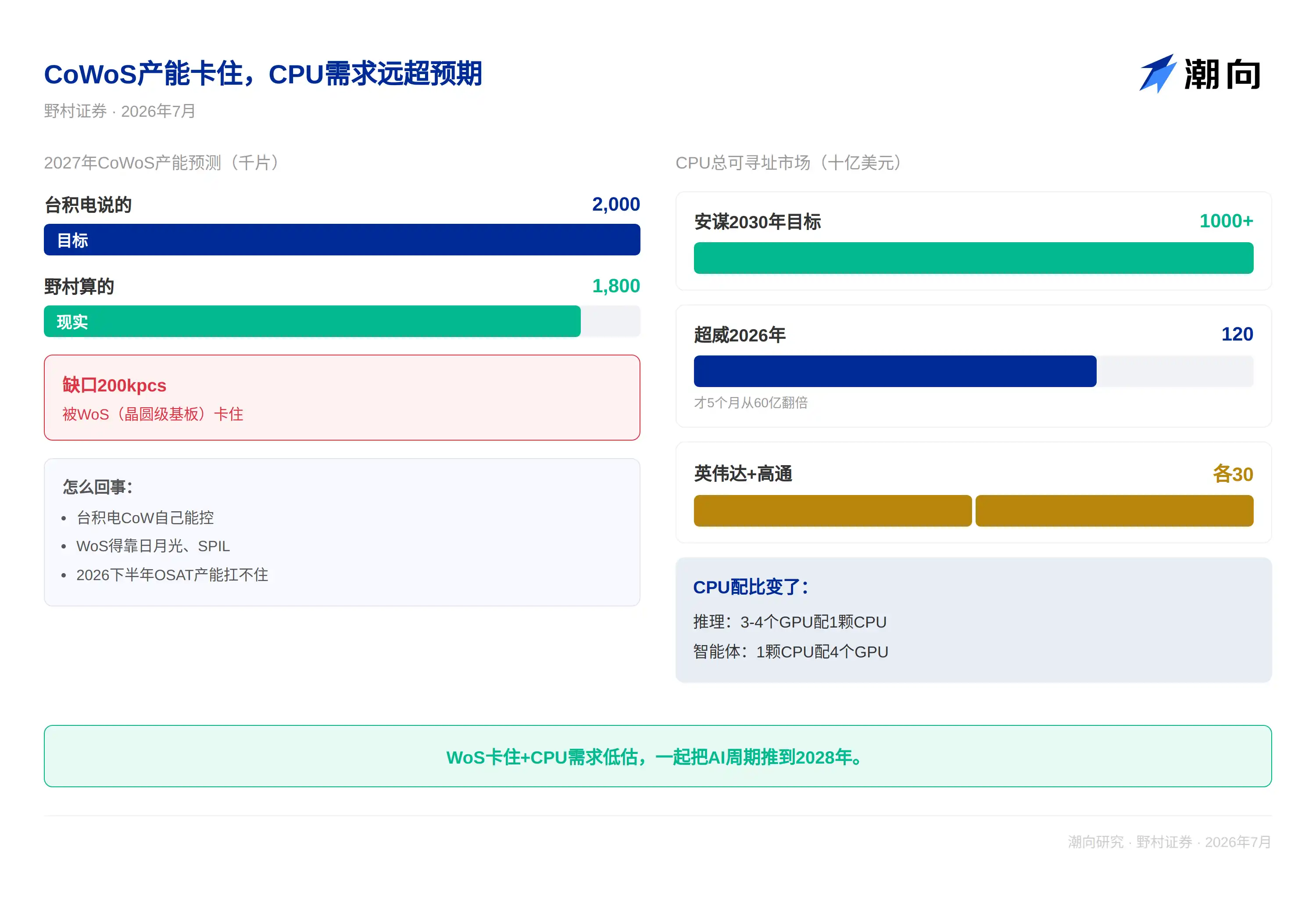Click the heading "怎么回事:"

point(97,487)
